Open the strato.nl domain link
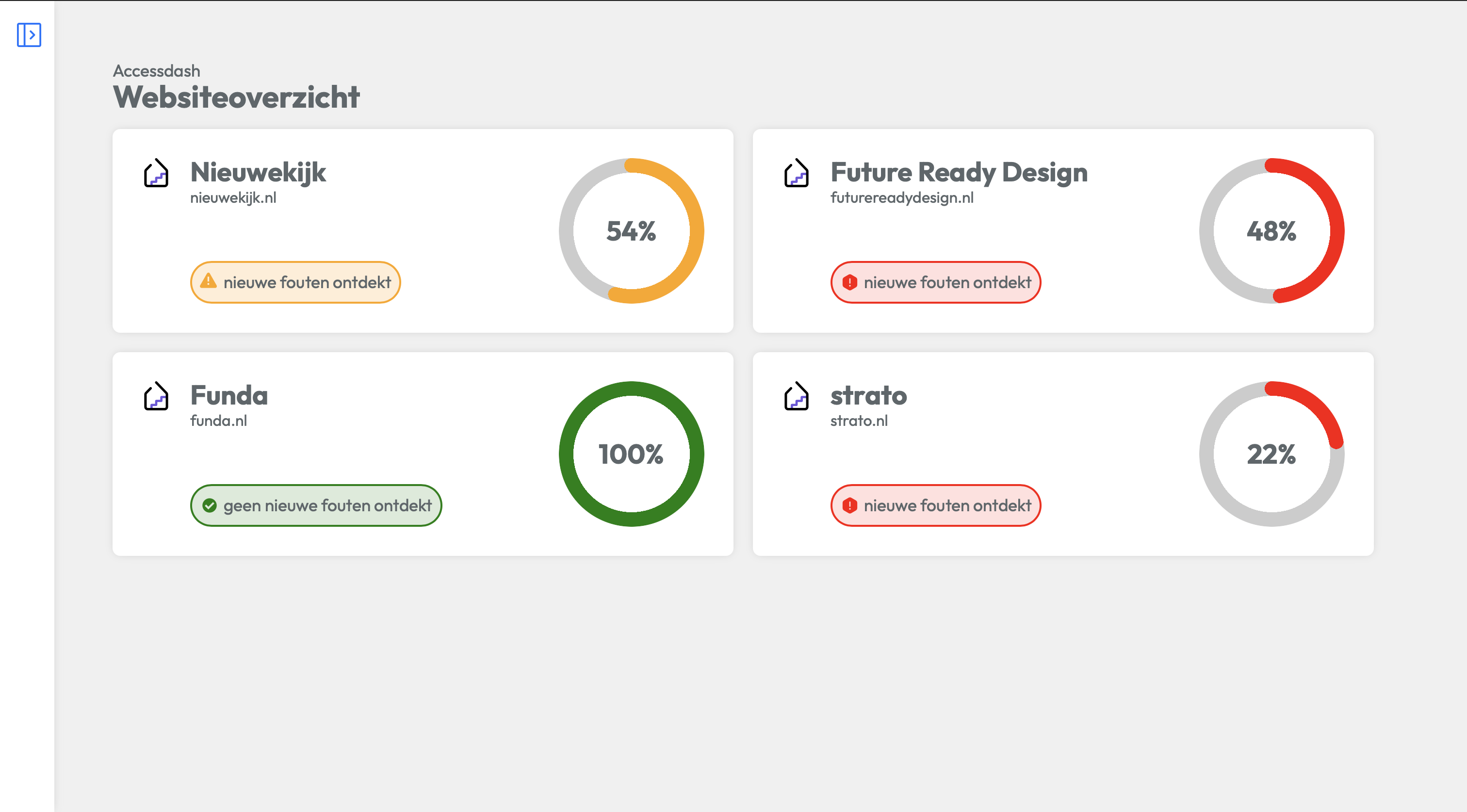The height and width of the screenshot is (812, 1467). (x=859, y=422)
